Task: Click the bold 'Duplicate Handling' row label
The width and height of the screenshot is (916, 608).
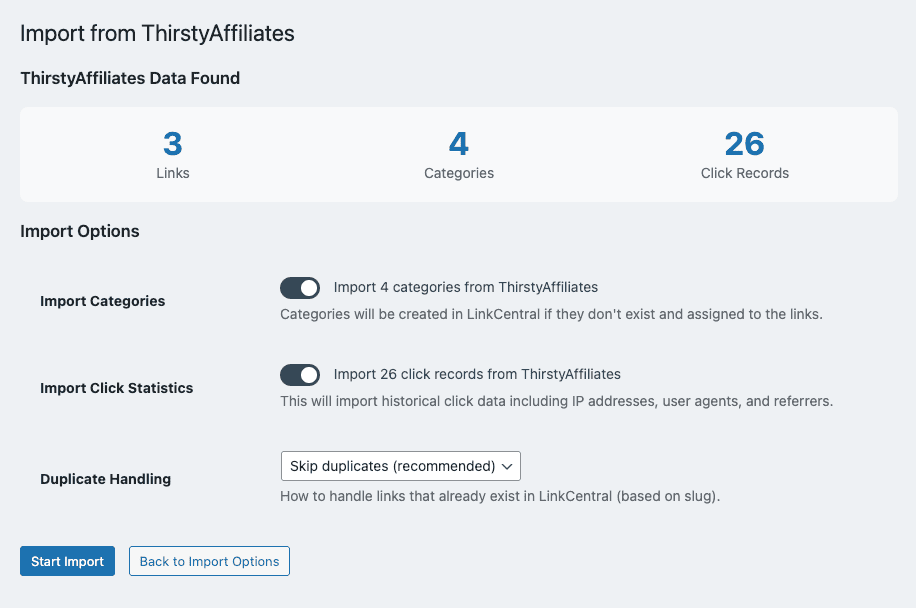Action: click(x=105, y=479)
